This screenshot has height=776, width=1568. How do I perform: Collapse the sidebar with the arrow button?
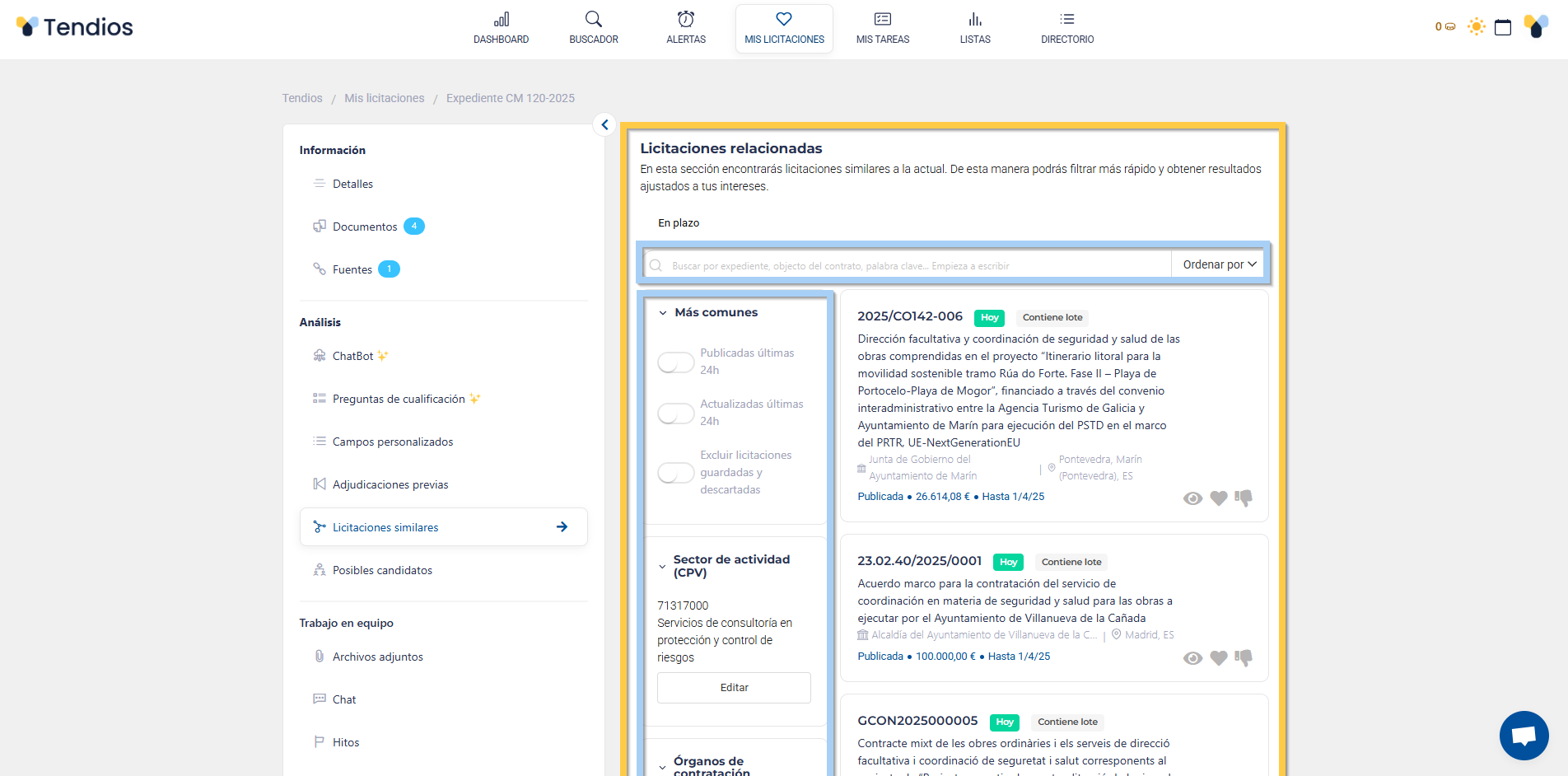604,124
